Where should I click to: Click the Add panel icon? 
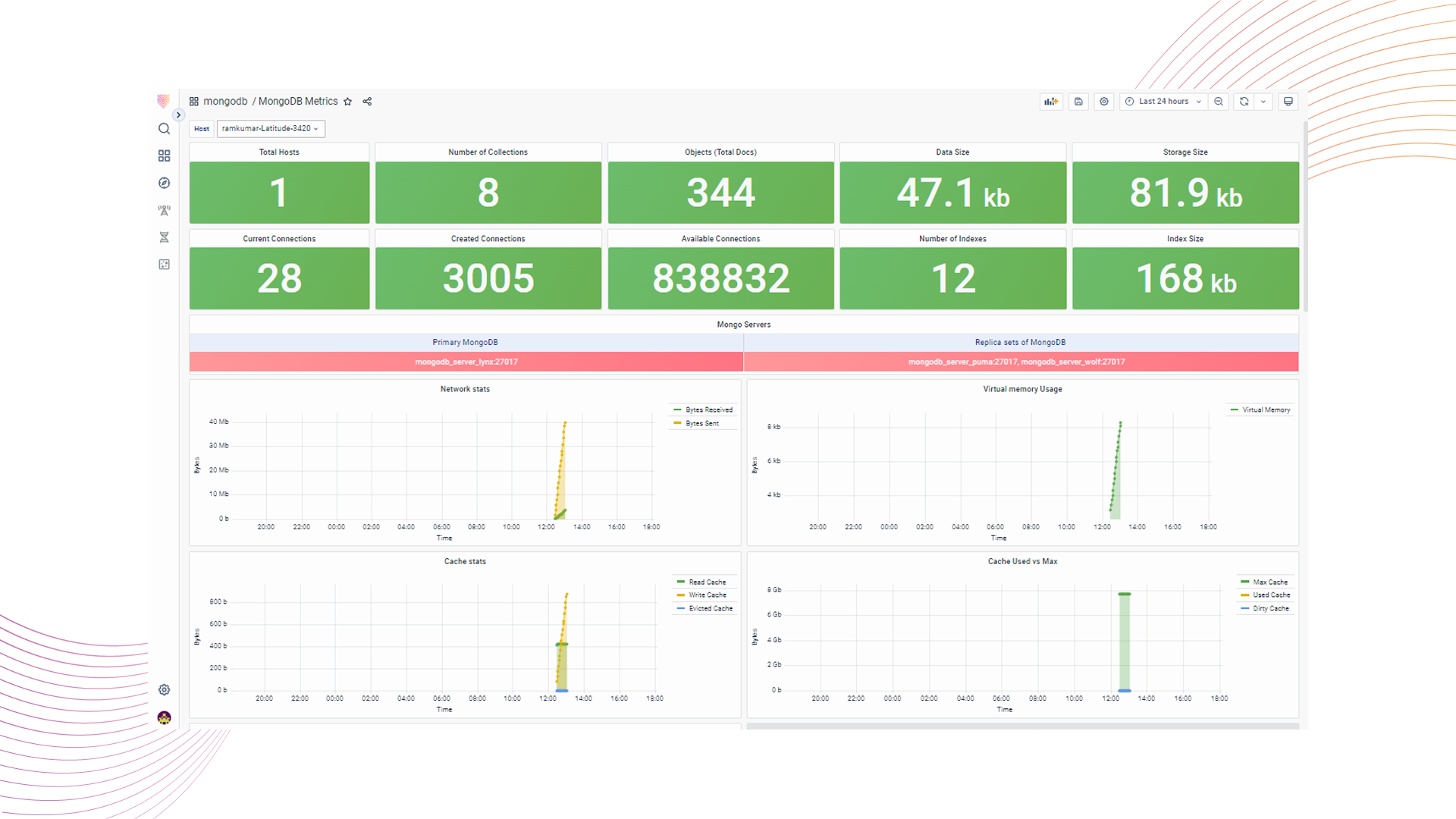click(1050, 102)
